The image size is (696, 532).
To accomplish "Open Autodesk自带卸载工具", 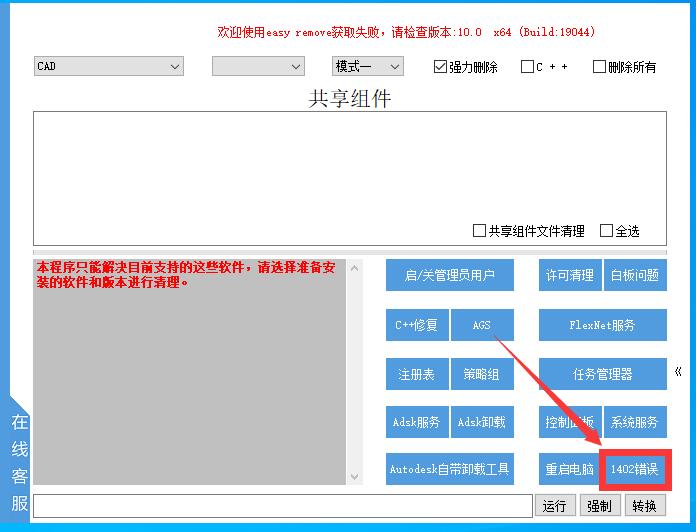I will pyautogui.click(x=449, y=469).
